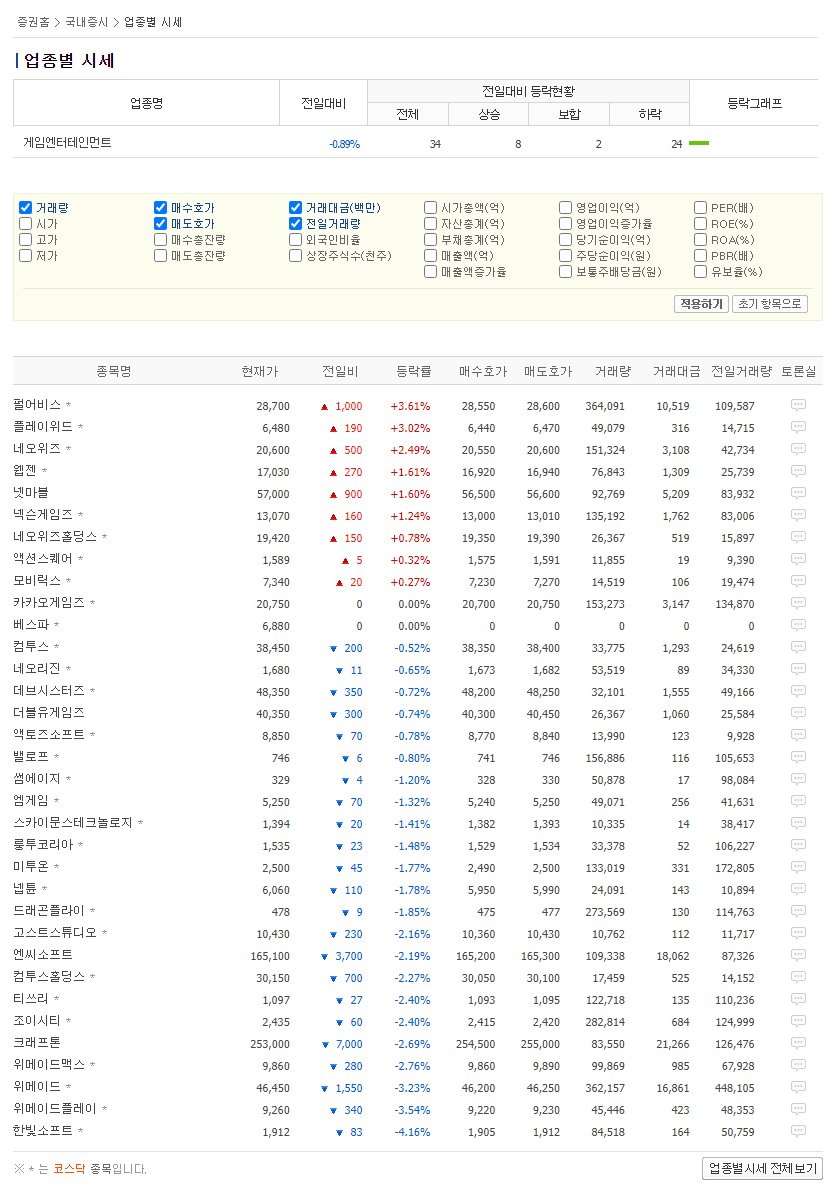Open discussion room icon for 데브시스터즈
This screenshot has width=838, height=1189.
(798, 691)
